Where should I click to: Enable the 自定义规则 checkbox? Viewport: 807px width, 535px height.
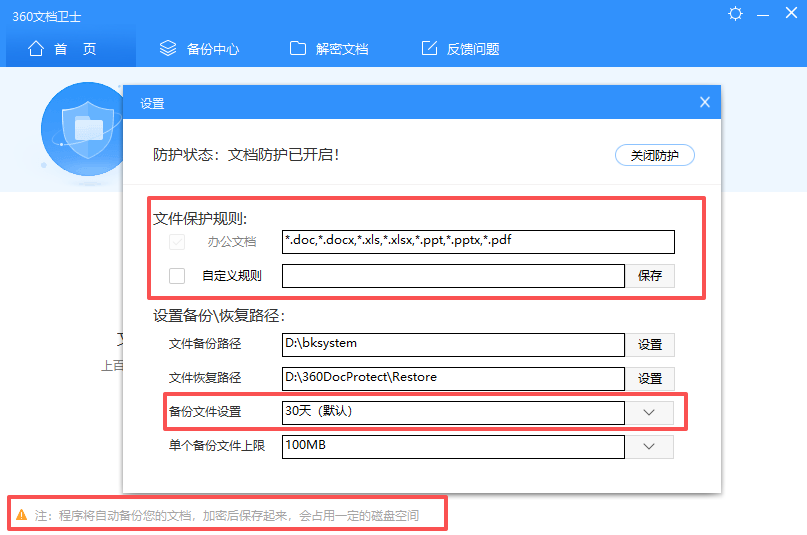(x=177, y=276)
